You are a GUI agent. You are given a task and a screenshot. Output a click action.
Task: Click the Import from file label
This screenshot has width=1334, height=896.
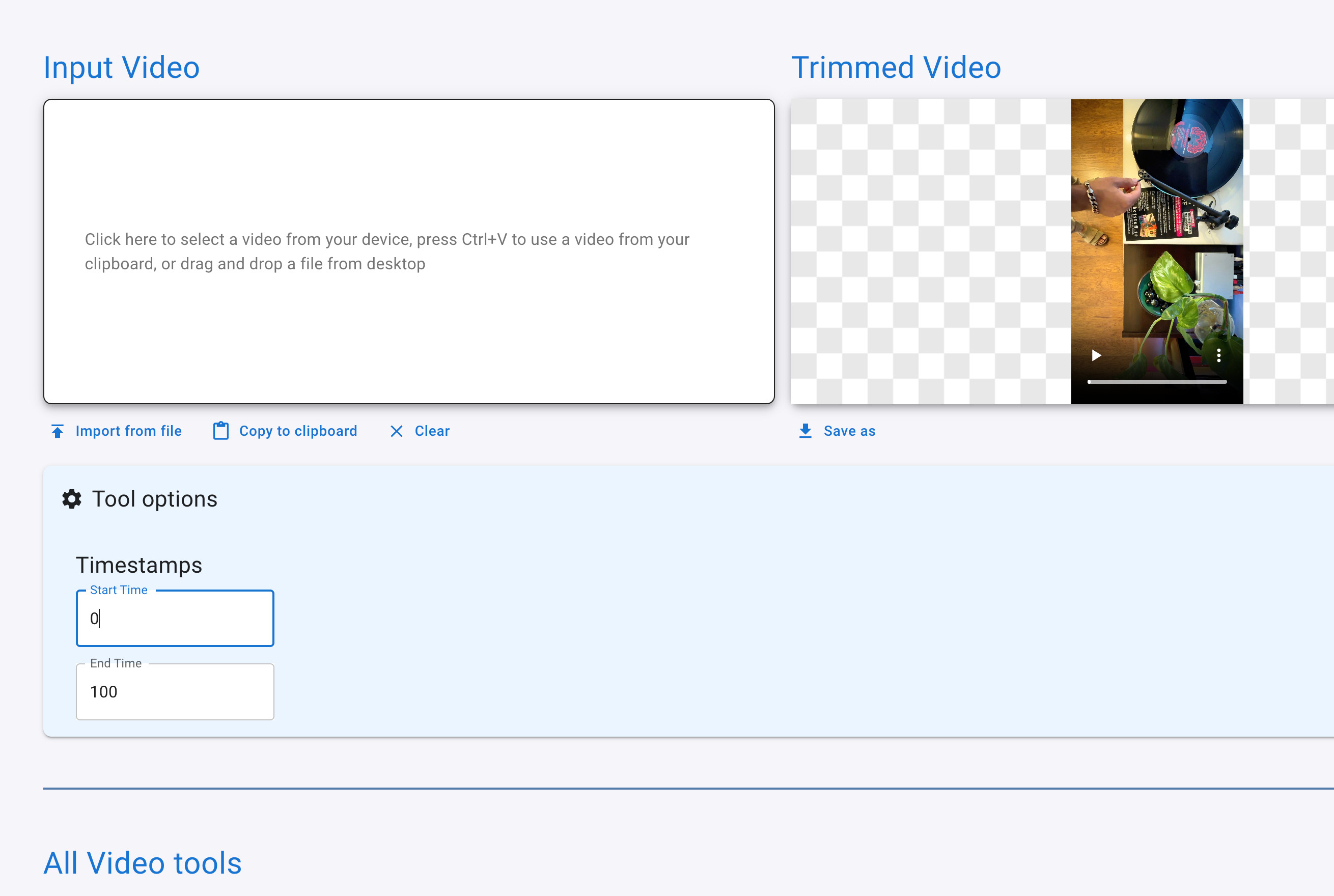coord(129,431)
